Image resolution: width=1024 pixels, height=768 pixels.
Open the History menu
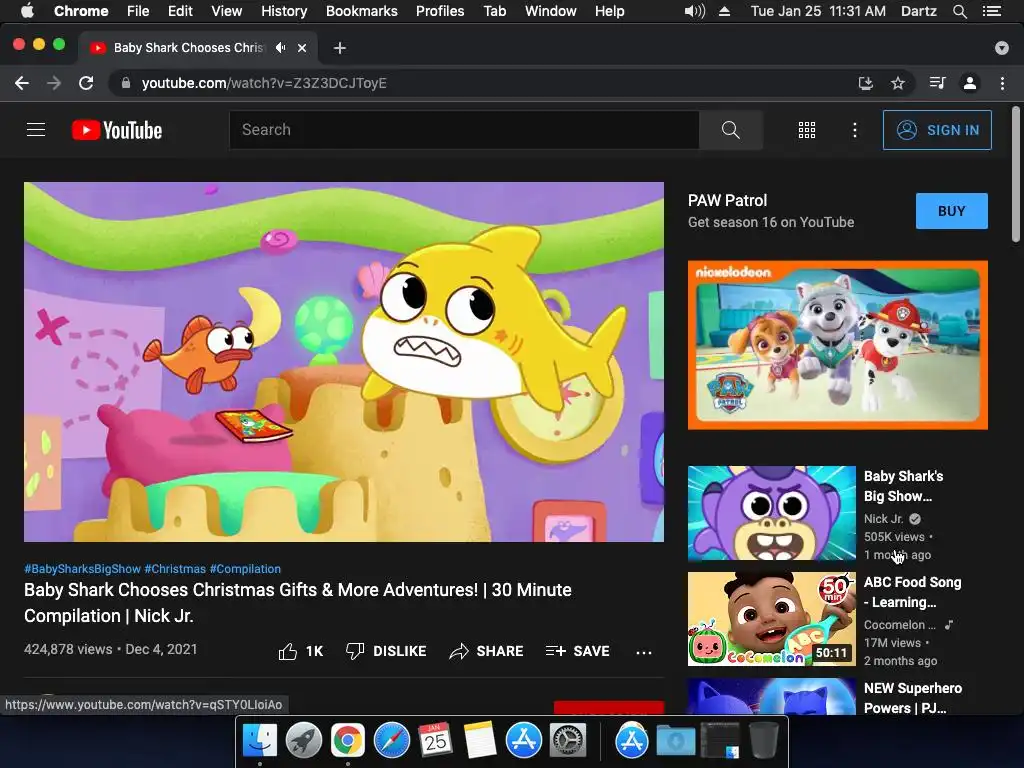(284, 11)
